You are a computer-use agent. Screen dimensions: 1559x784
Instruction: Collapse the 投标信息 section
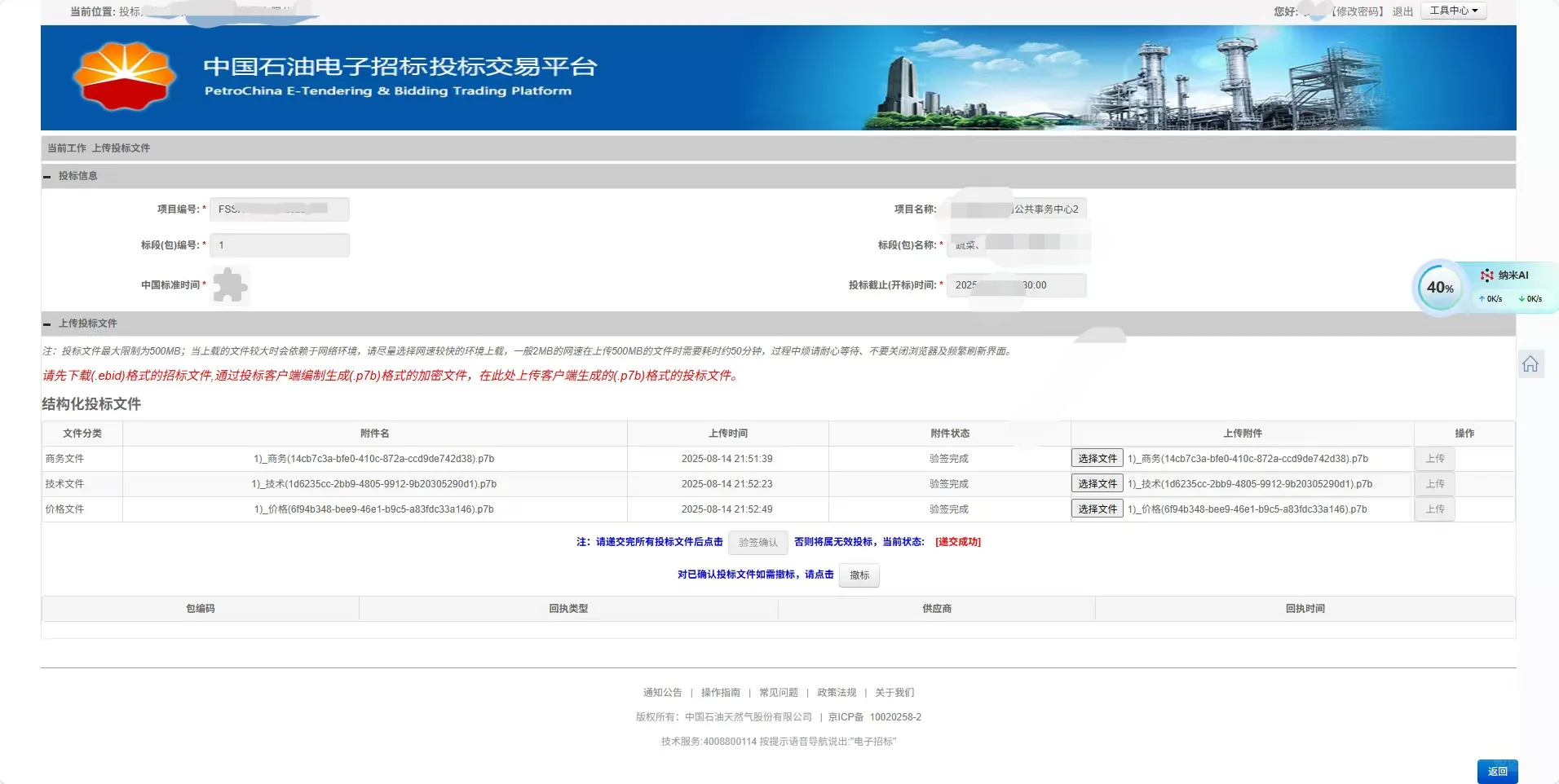point(47,176)
